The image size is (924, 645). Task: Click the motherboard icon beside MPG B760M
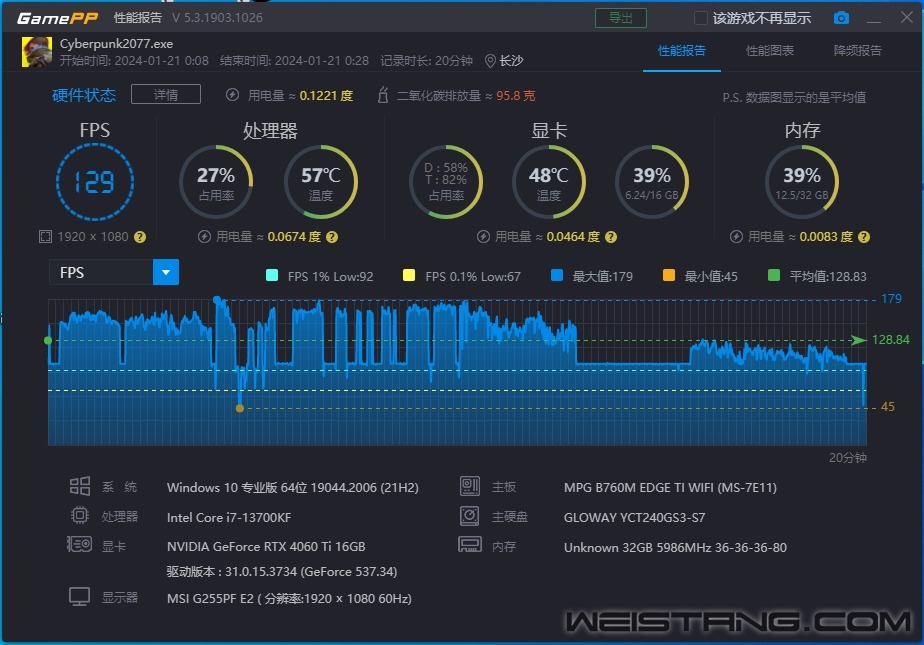[470, 487]
